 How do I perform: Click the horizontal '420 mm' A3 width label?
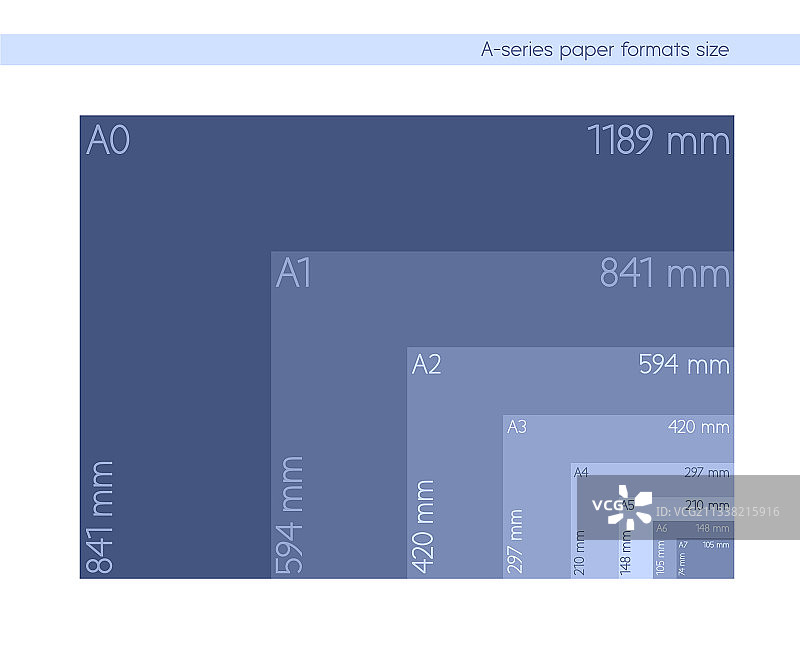coord(699,428)
